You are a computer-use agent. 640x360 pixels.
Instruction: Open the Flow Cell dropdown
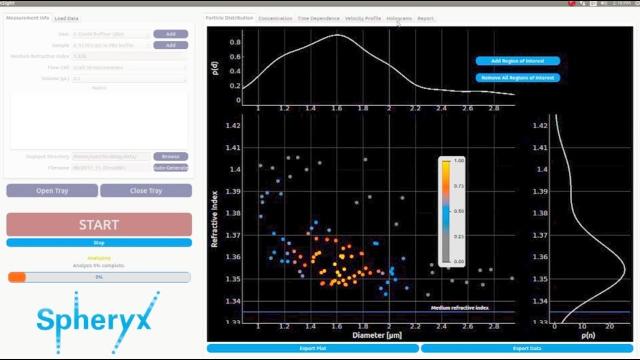pyautogui.click(x=130, y=68)
